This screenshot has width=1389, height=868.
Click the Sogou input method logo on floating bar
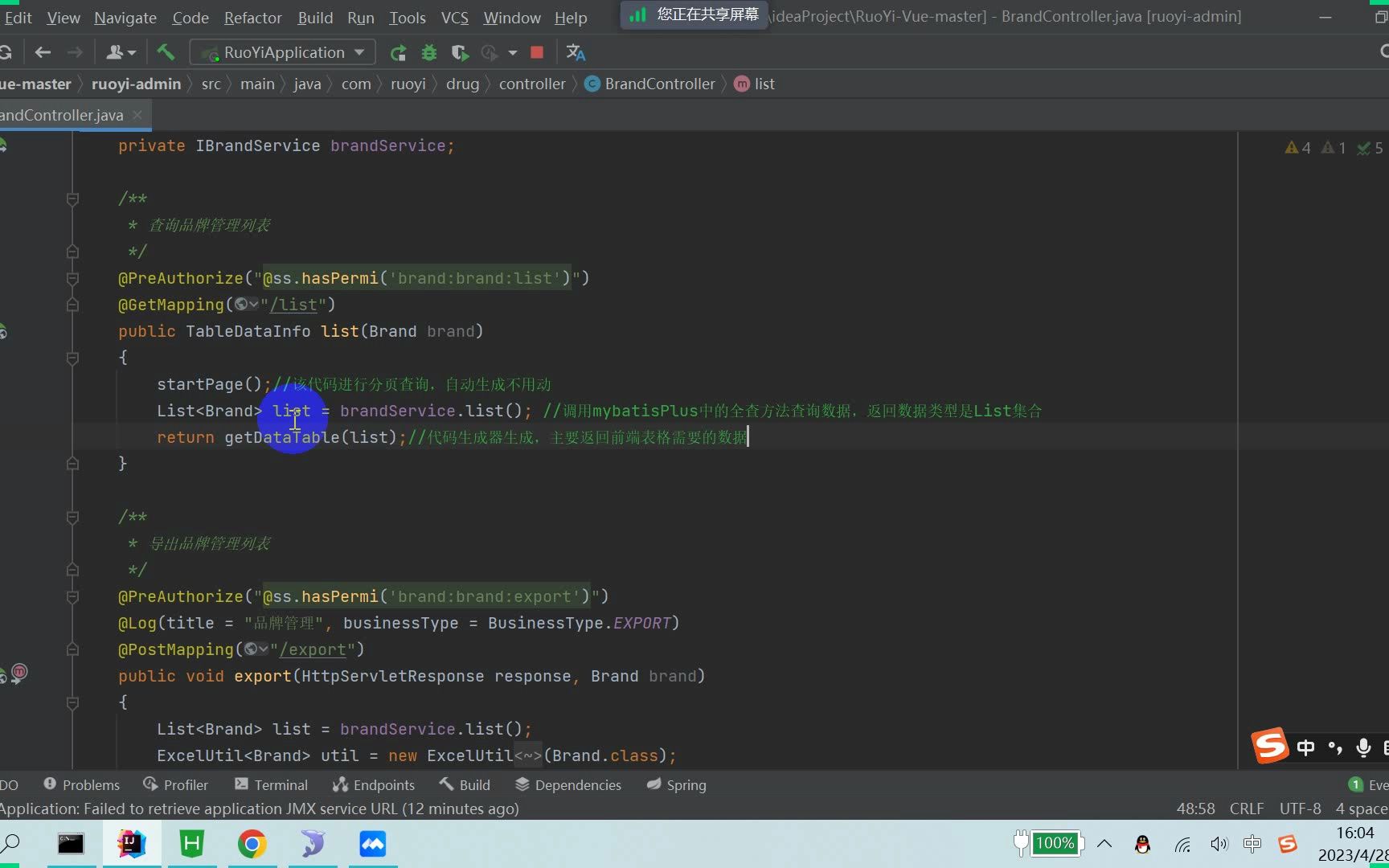(x=1270, y=747)
